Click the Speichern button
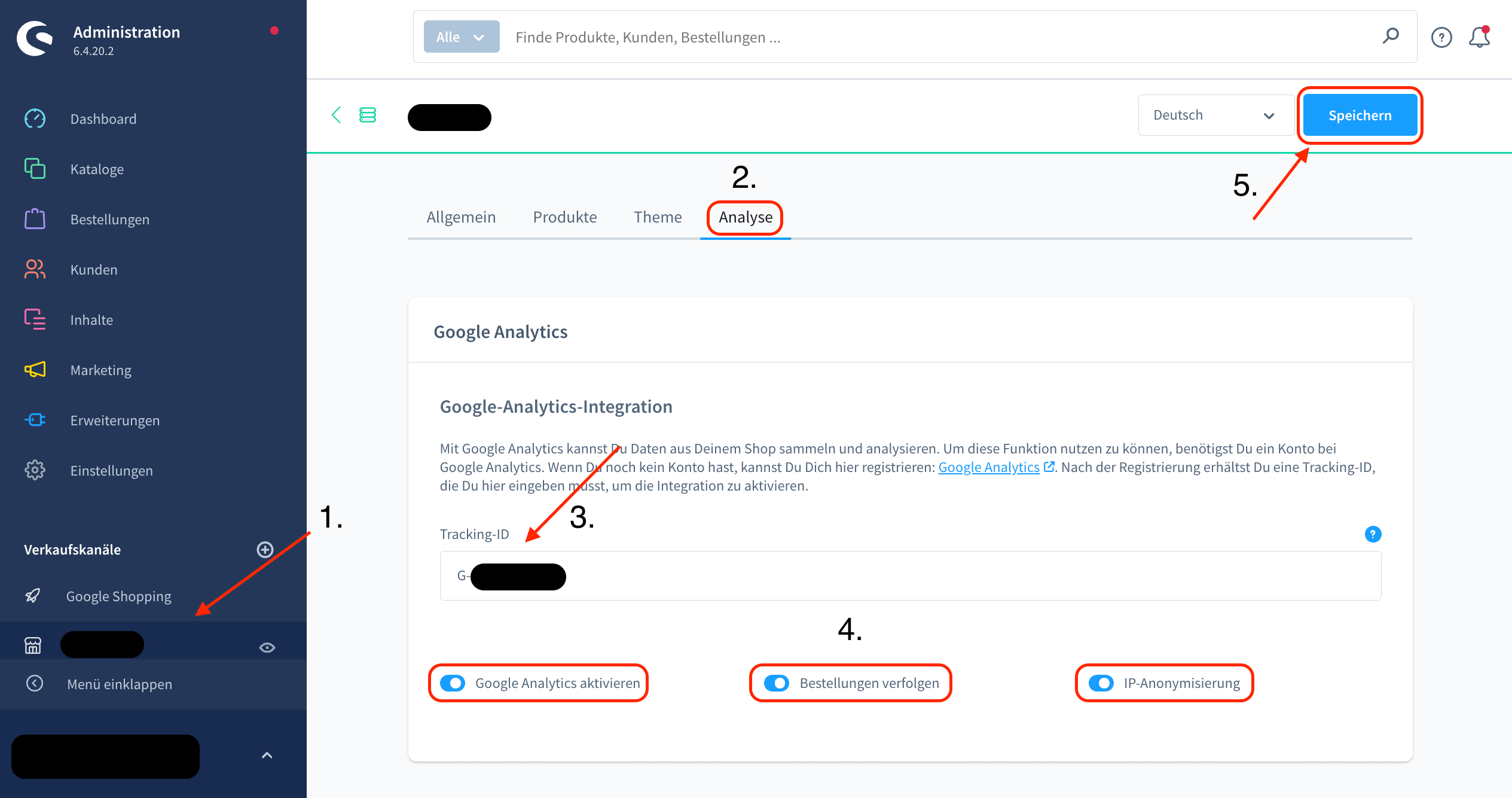Viewport: 1512px width, 798px height. click(x=1360, y=115)
